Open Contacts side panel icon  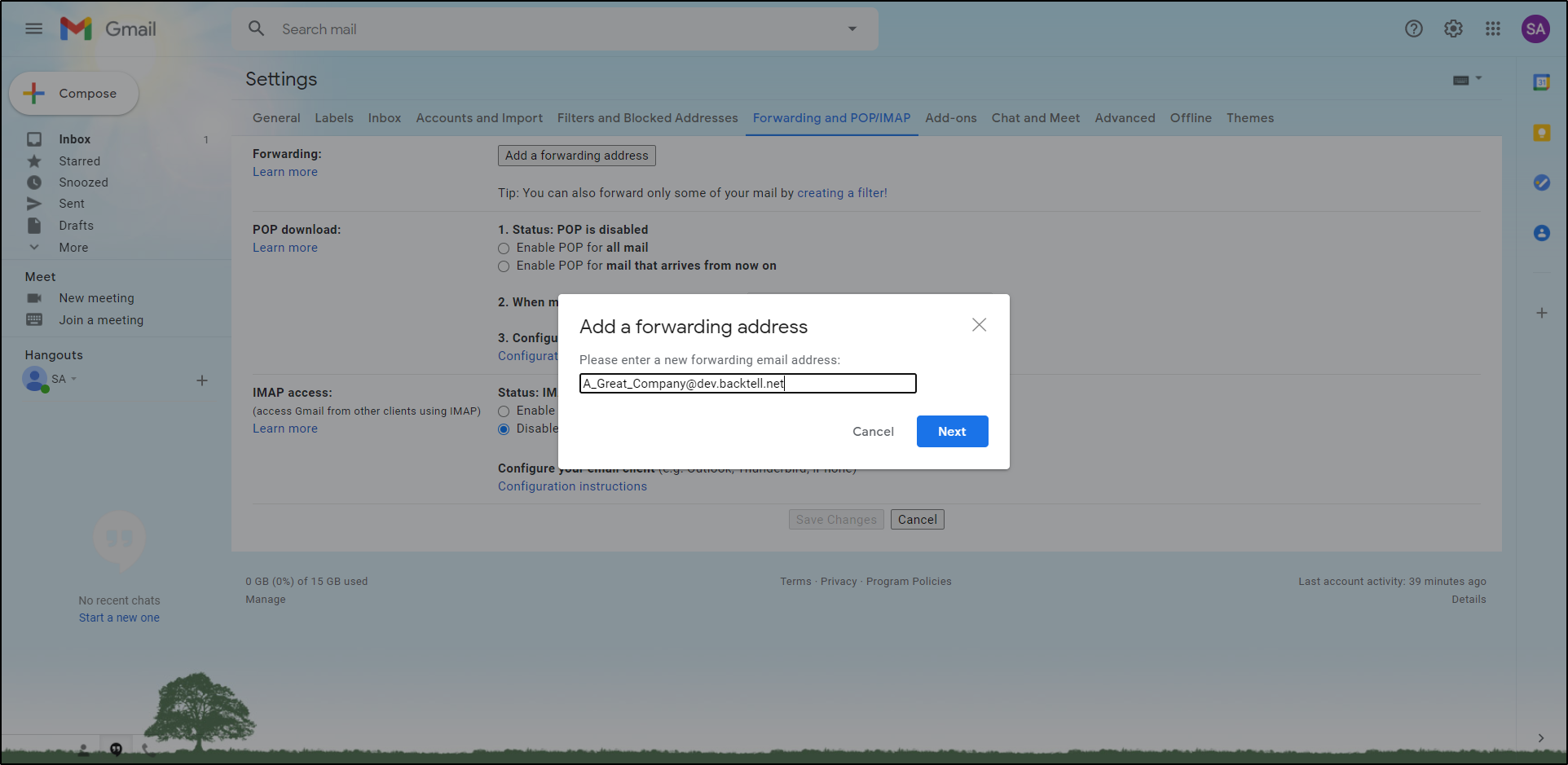[x=1541, y=233]
